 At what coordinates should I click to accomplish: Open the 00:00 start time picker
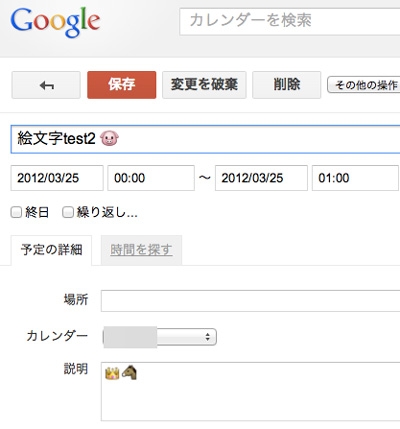click(151, 178)
